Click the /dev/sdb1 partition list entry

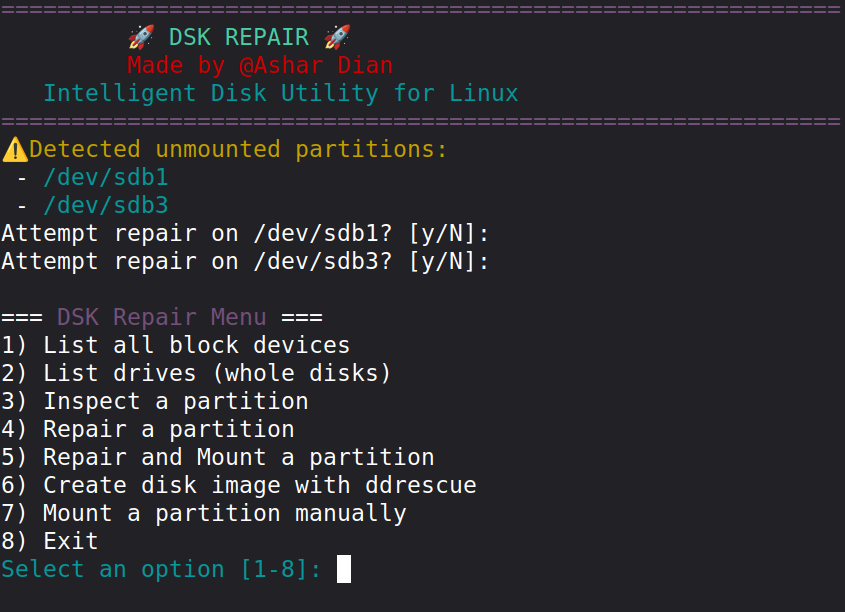pyautogui.click(x=106, y=177)
